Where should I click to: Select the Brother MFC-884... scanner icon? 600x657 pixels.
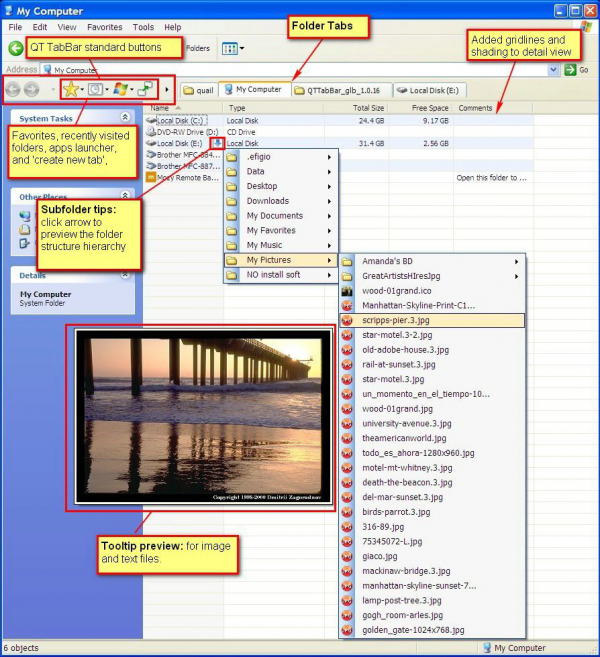tap(151, 155)
